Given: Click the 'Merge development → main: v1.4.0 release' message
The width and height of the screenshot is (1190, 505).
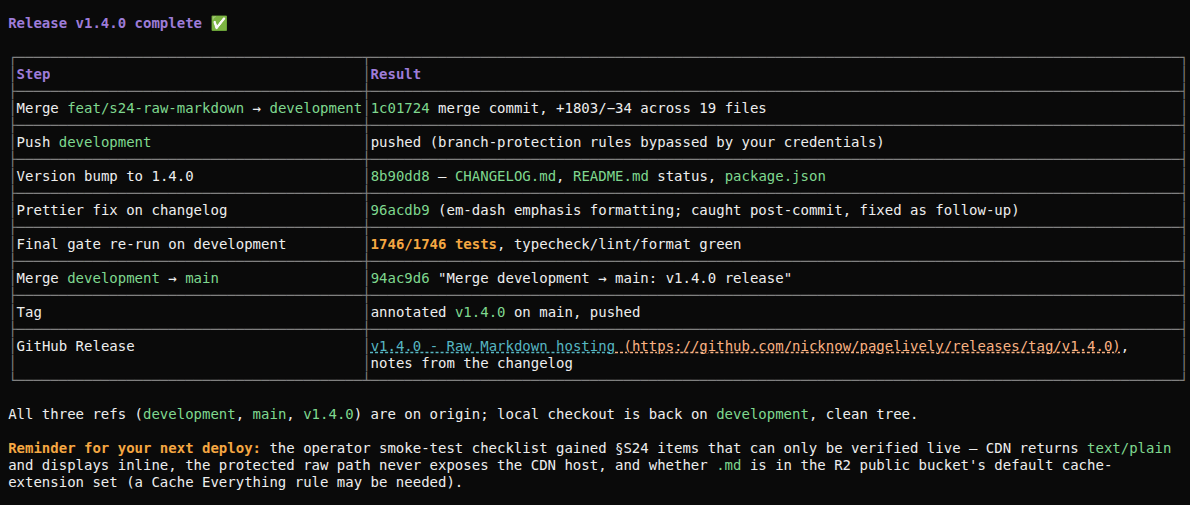Looking at the screenshot, I should click(x=615, y=279).
